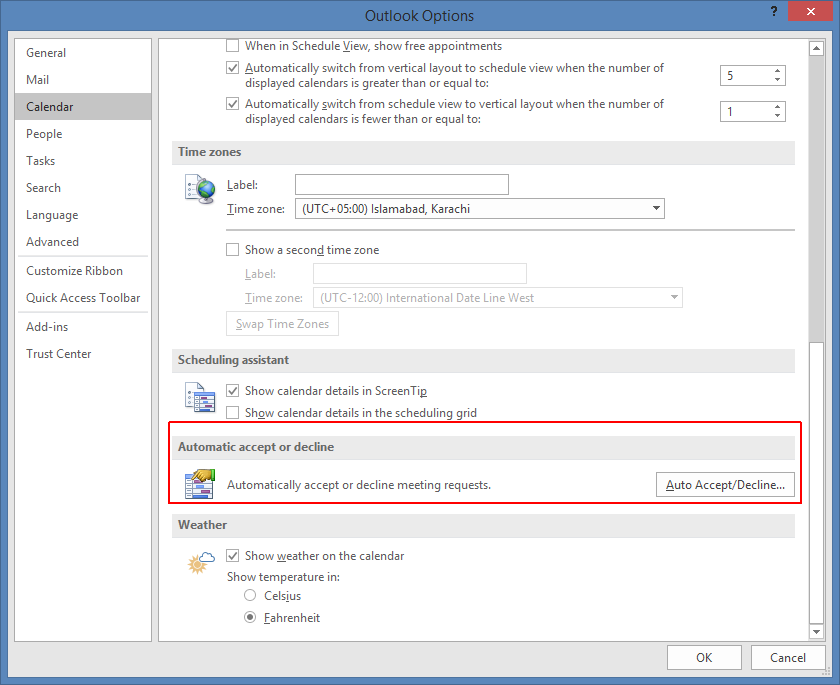Click the schedule view threshold value field

point(746,76)
